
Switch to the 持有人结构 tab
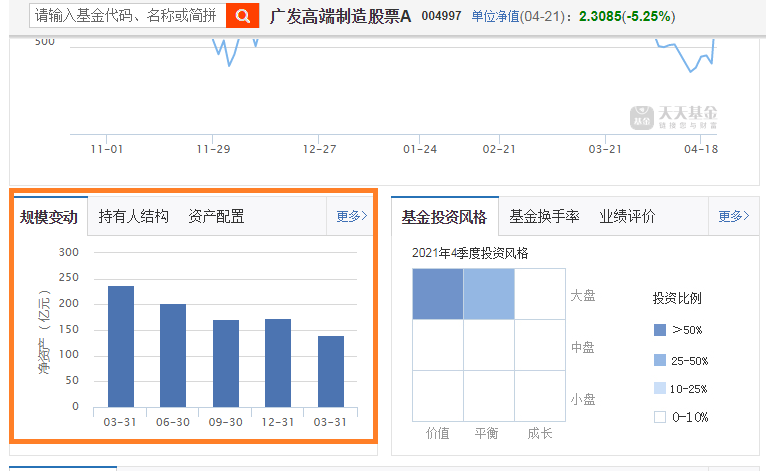click(134, 217)
